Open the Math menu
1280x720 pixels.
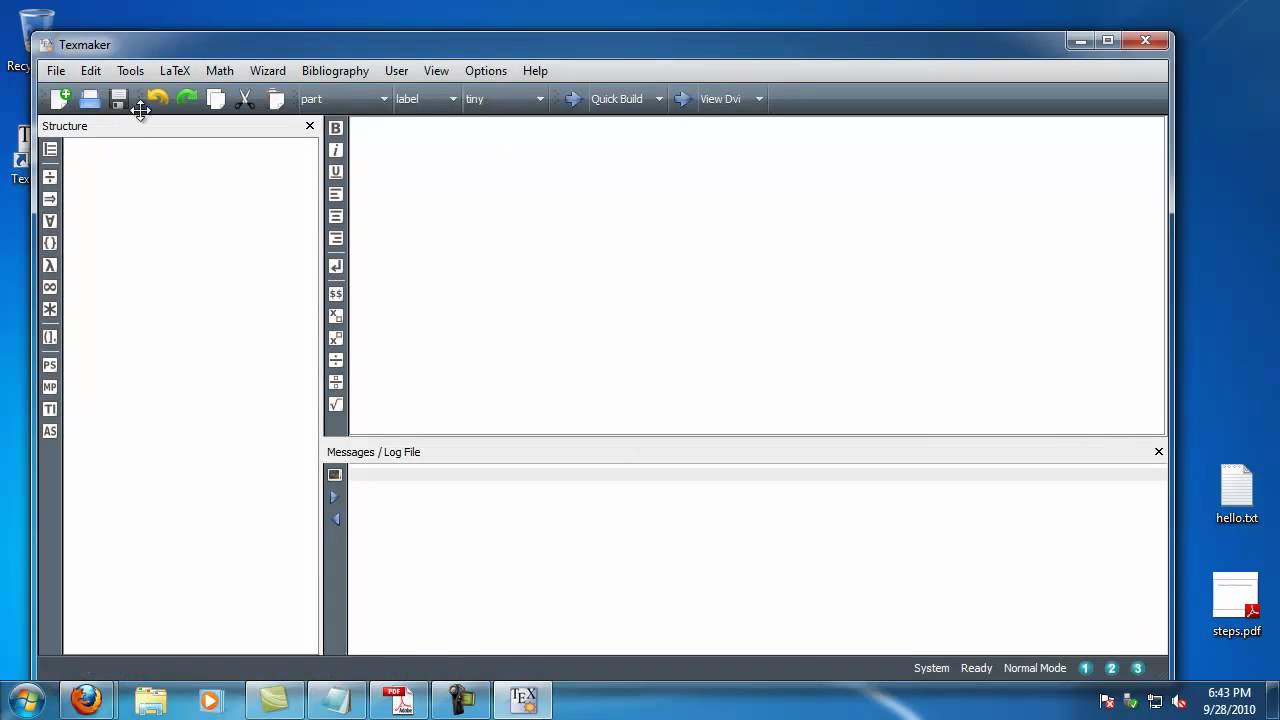[x=220, y=71]
